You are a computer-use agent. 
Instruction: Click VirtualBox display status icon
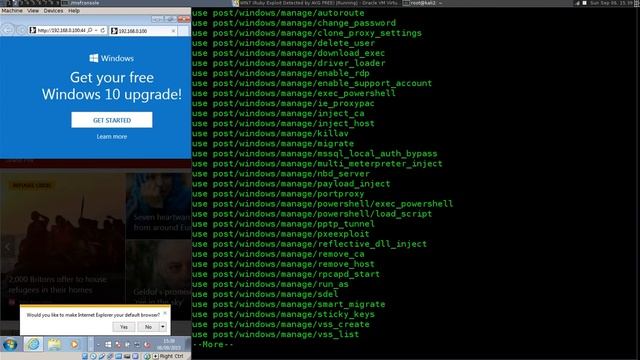pyautogui.click(x=127, y=356)
